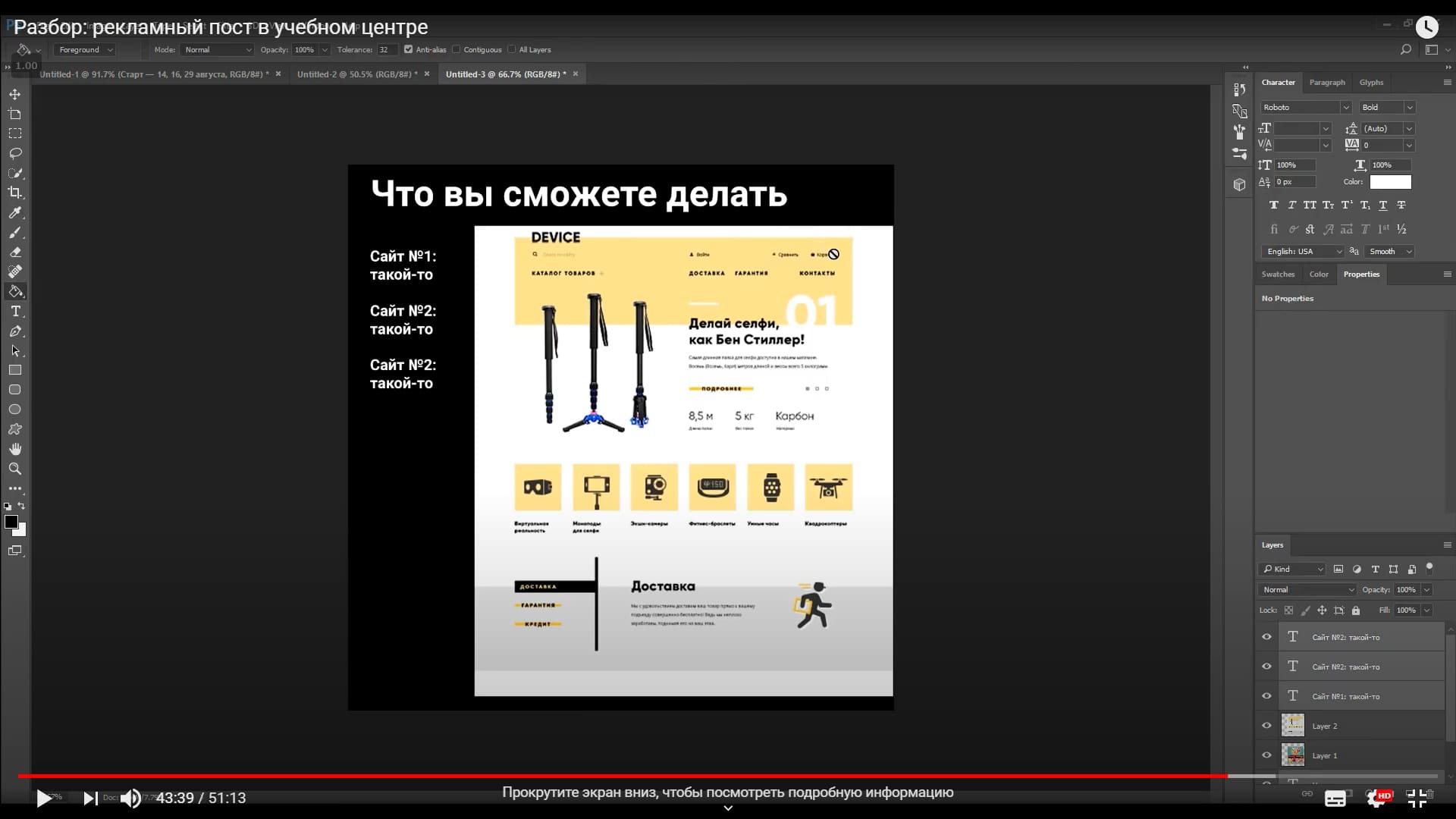1456x819 pixels.
Task: Enable the Contiguous checkbox
Action: pos(456,49)
